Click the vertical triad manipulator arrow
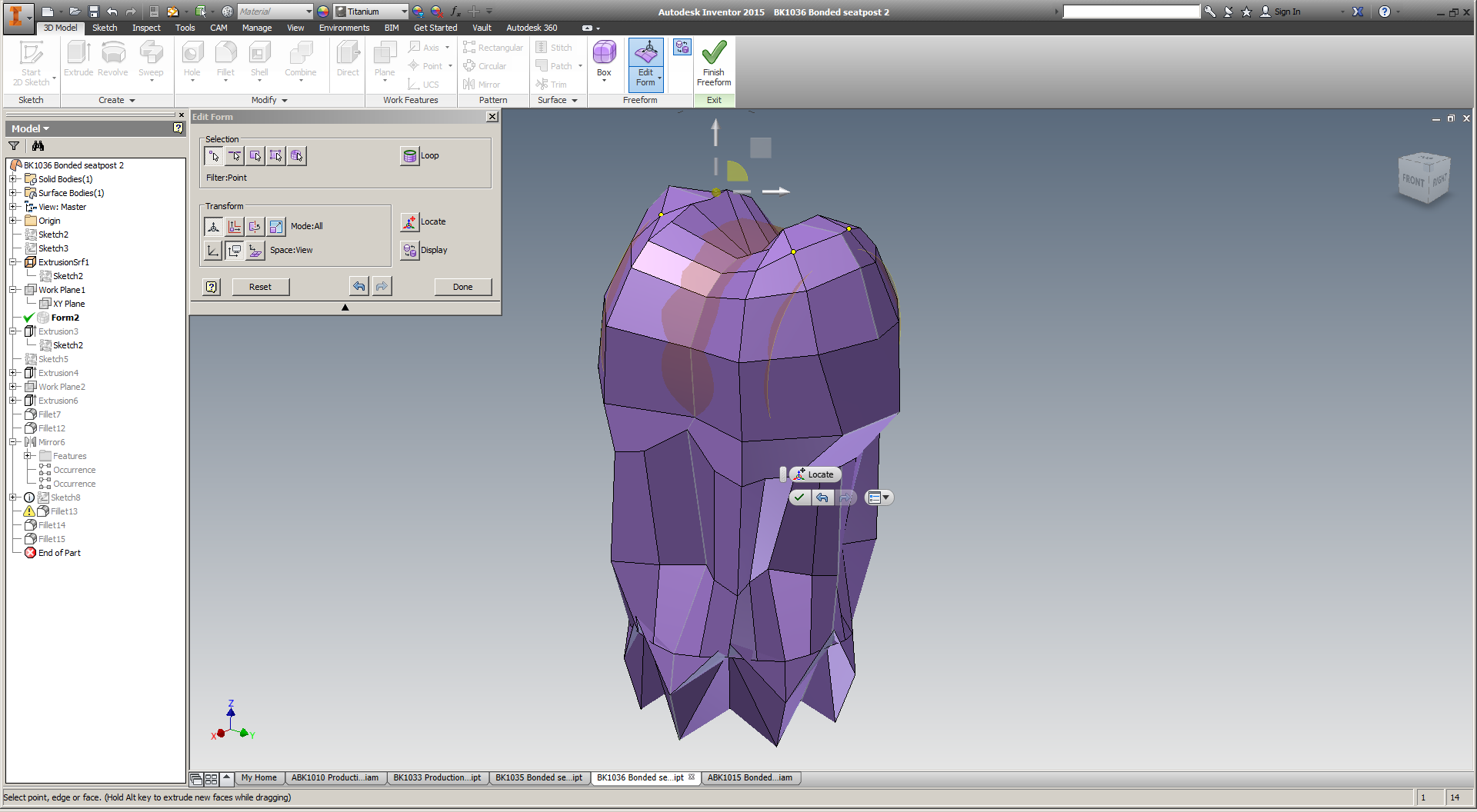1477x812 pixels. (x=715, y=132)
